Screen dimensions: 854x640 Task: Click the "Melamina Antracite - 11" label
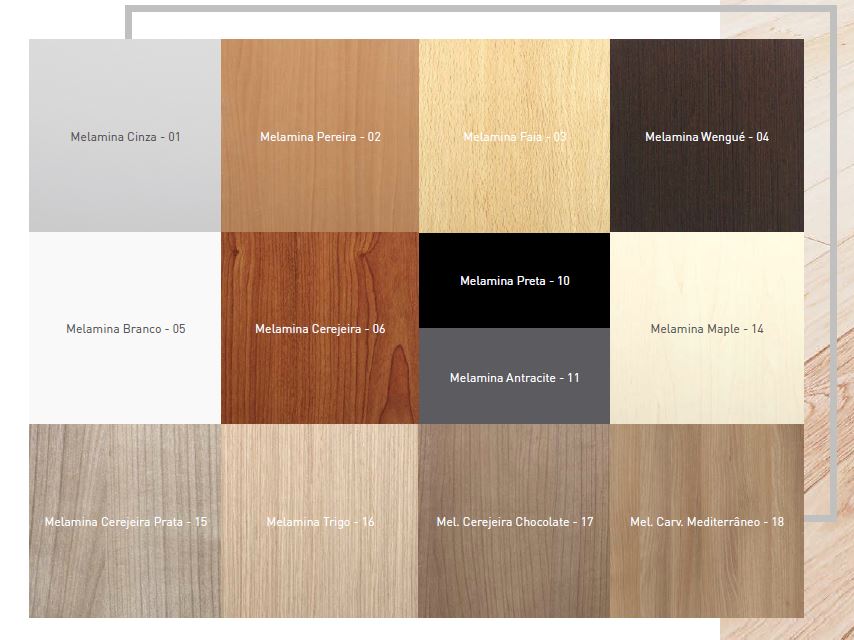pos(514,378)
